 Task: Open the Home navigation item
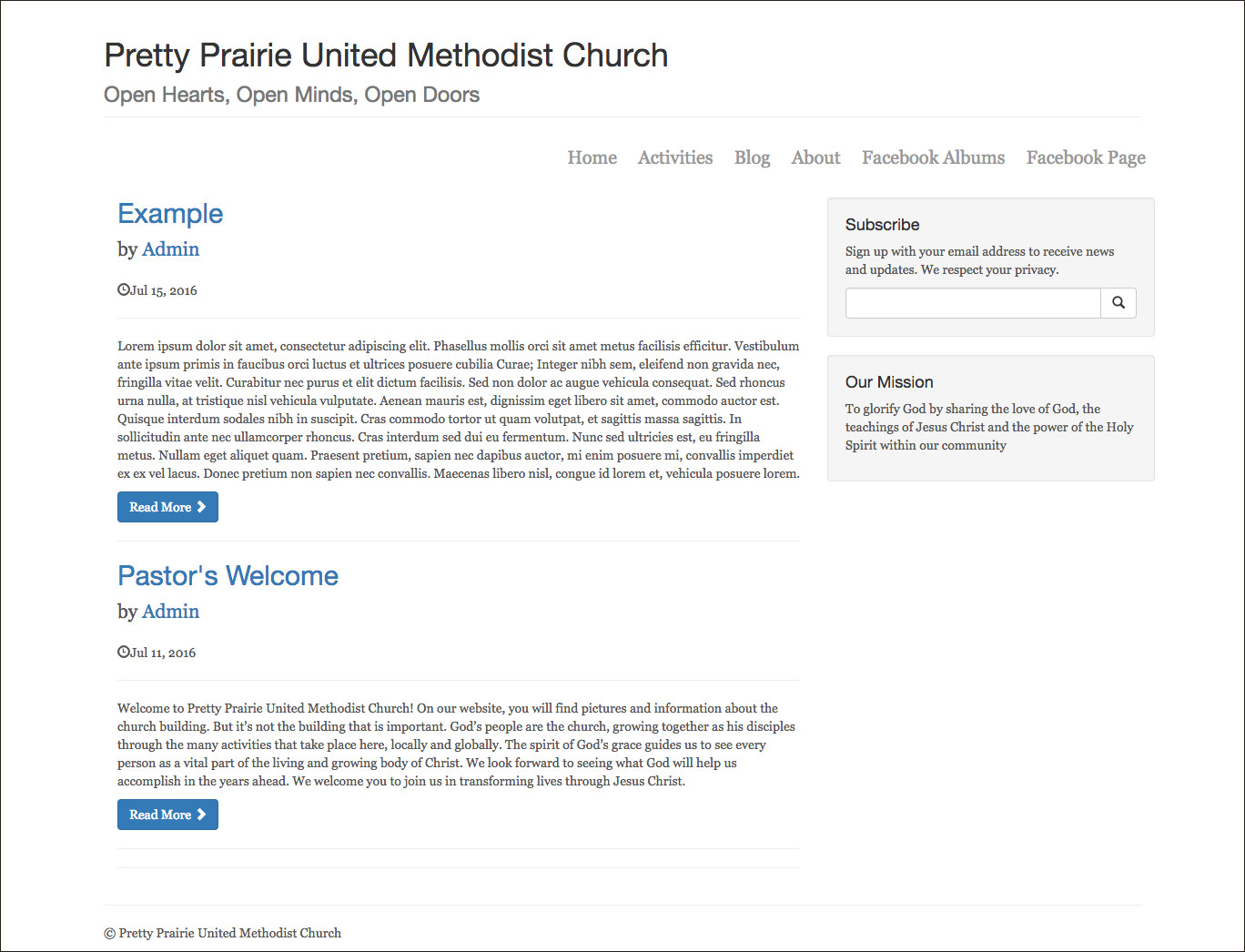pos(592,157)
